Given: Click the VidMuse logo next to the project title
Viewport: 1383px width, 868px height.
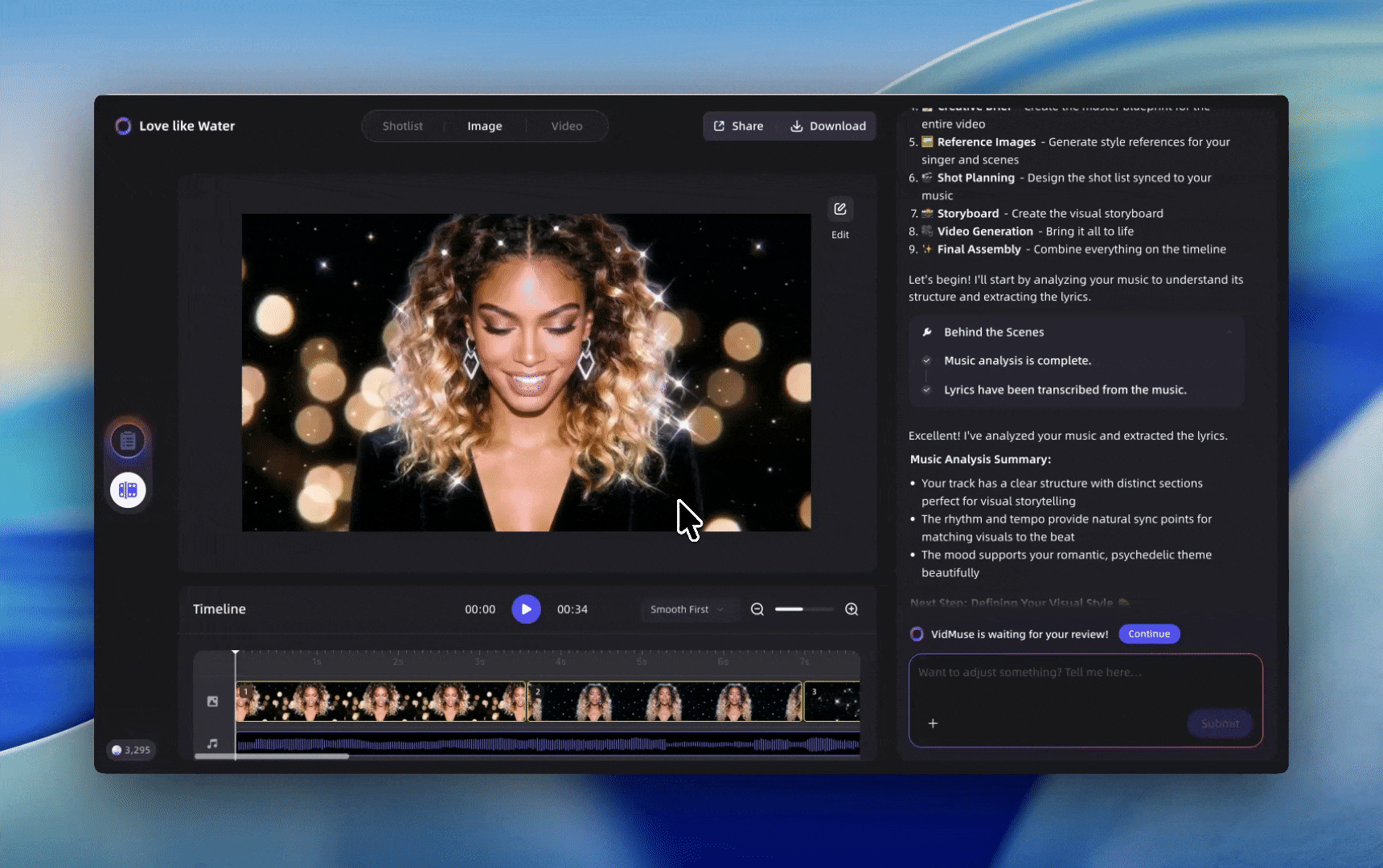Looking at the screenshot, I should [x=123, y=126].
